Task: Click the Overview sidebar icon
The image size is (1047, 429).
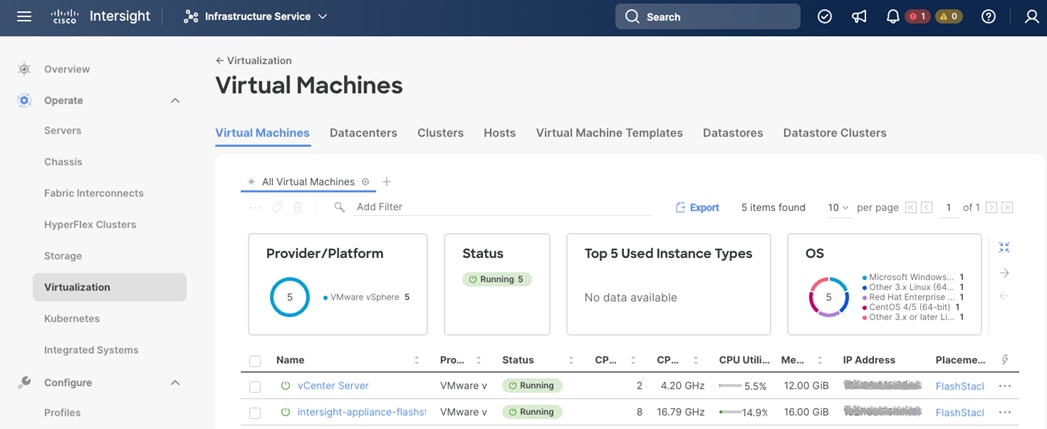Action: pos(24,69)
